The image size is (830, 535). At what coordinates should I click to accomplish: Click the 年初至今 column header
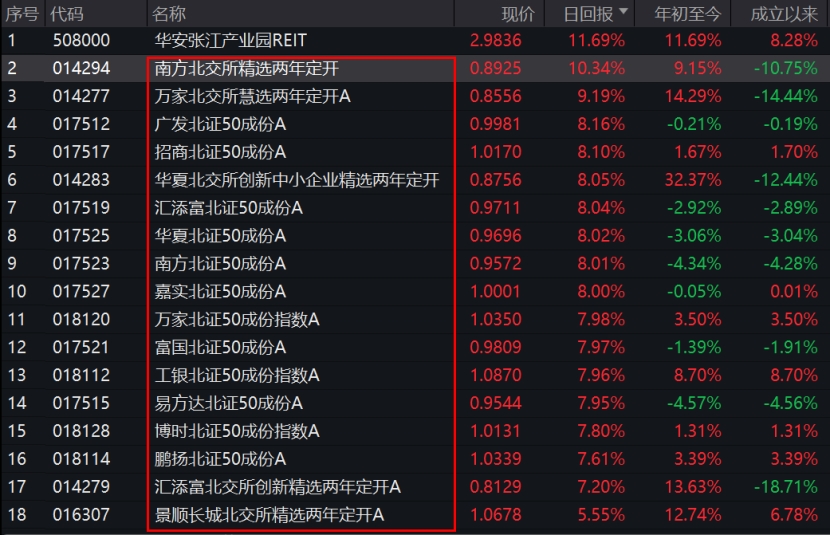[x=688, y=14]
